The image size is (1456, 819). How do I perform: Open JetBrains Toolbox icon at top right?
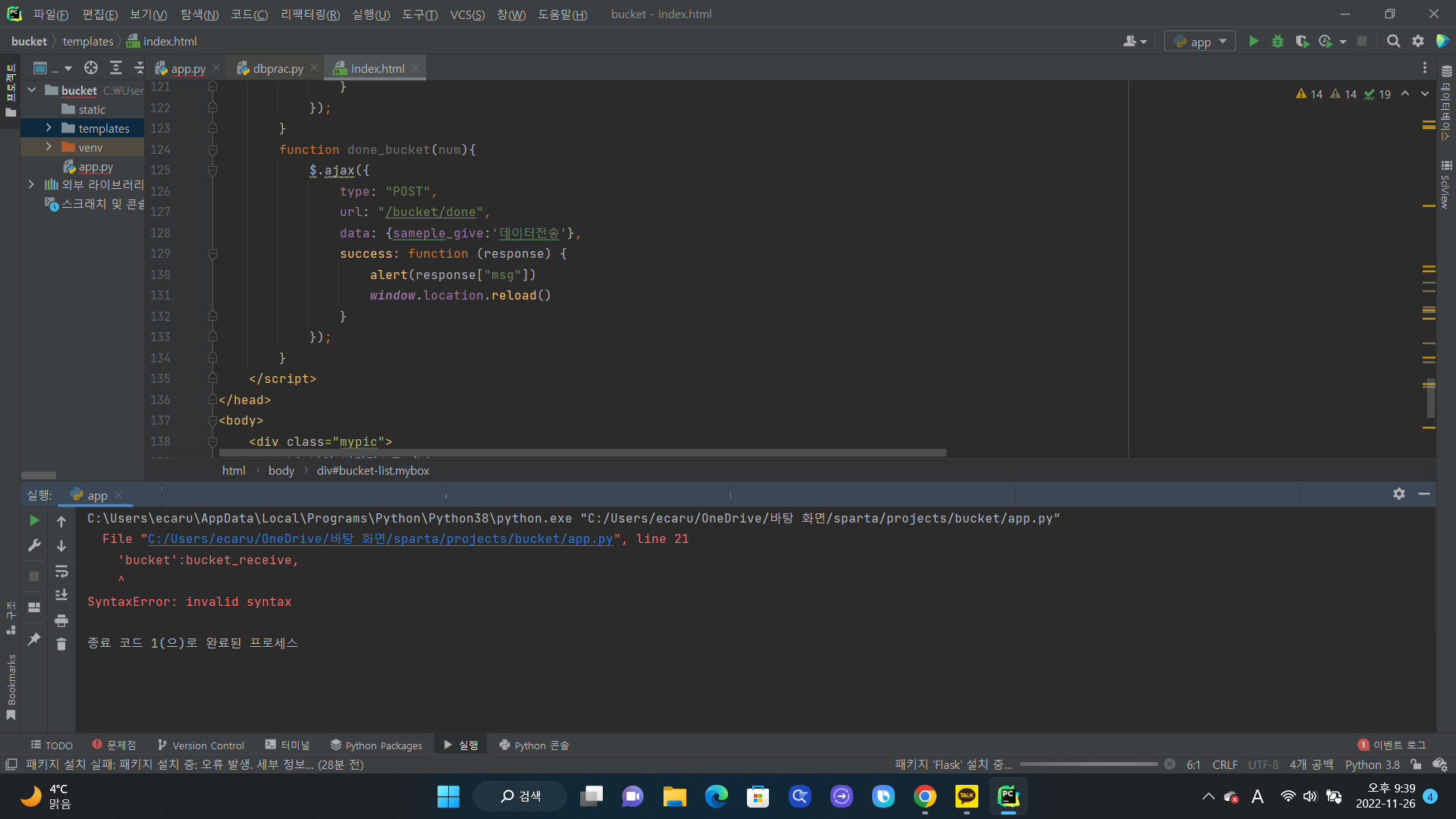point(1442,42)
